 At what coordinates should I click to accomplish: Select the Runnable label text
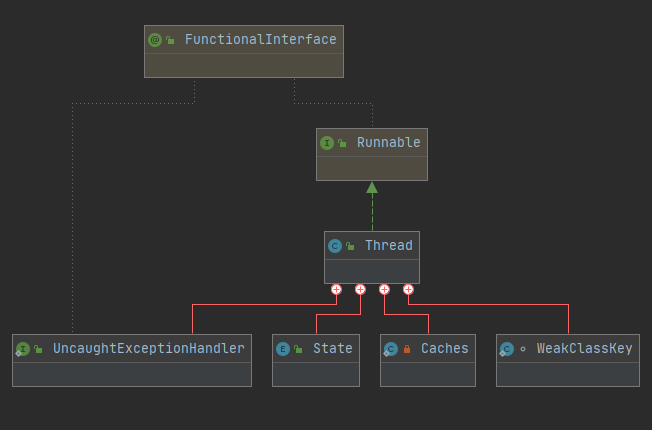click(x=389, y=143)
